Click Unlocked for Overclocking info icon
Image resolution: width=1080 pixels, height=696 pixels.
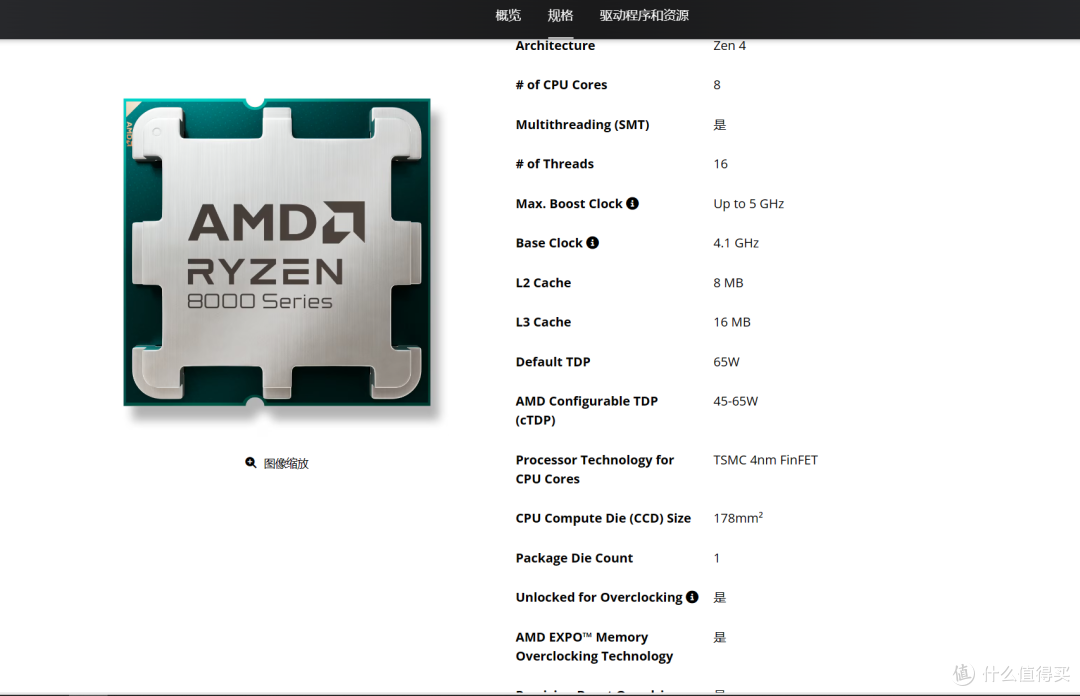coord(692,597)
